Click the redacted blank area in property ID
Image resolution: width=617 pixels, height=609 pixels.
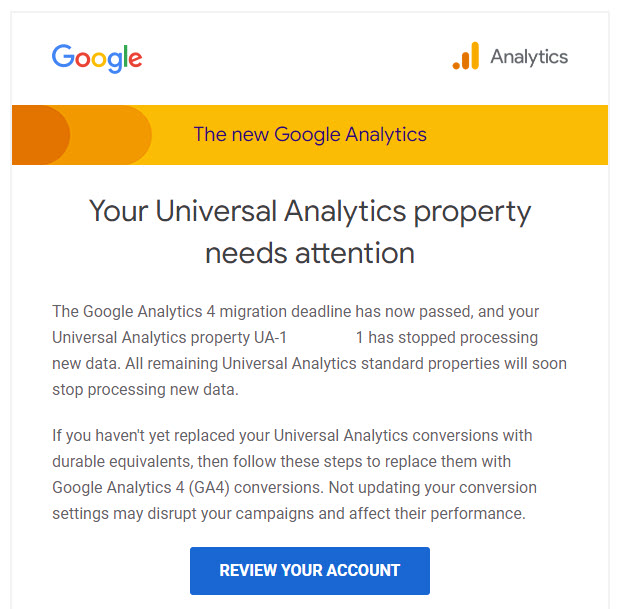[321, 338]
